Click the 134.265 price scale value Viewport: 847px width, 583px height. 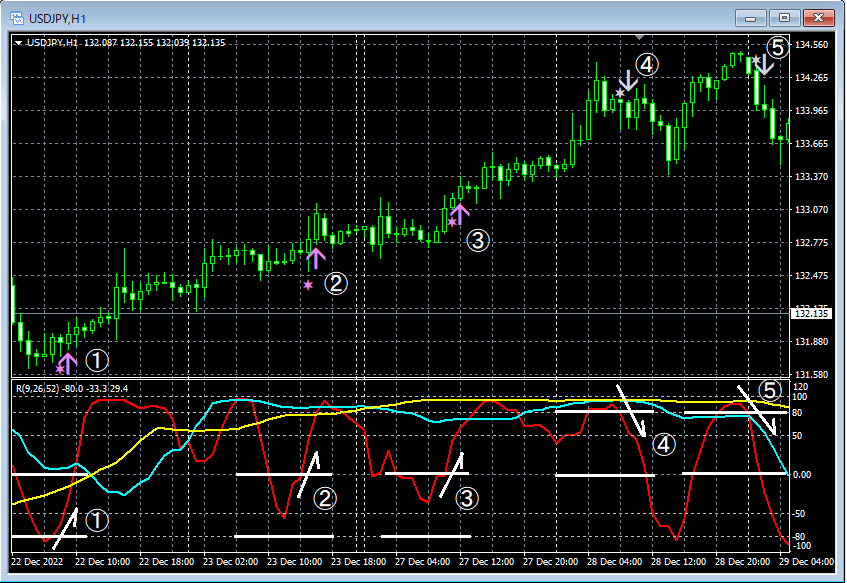[x=811, y=78]
